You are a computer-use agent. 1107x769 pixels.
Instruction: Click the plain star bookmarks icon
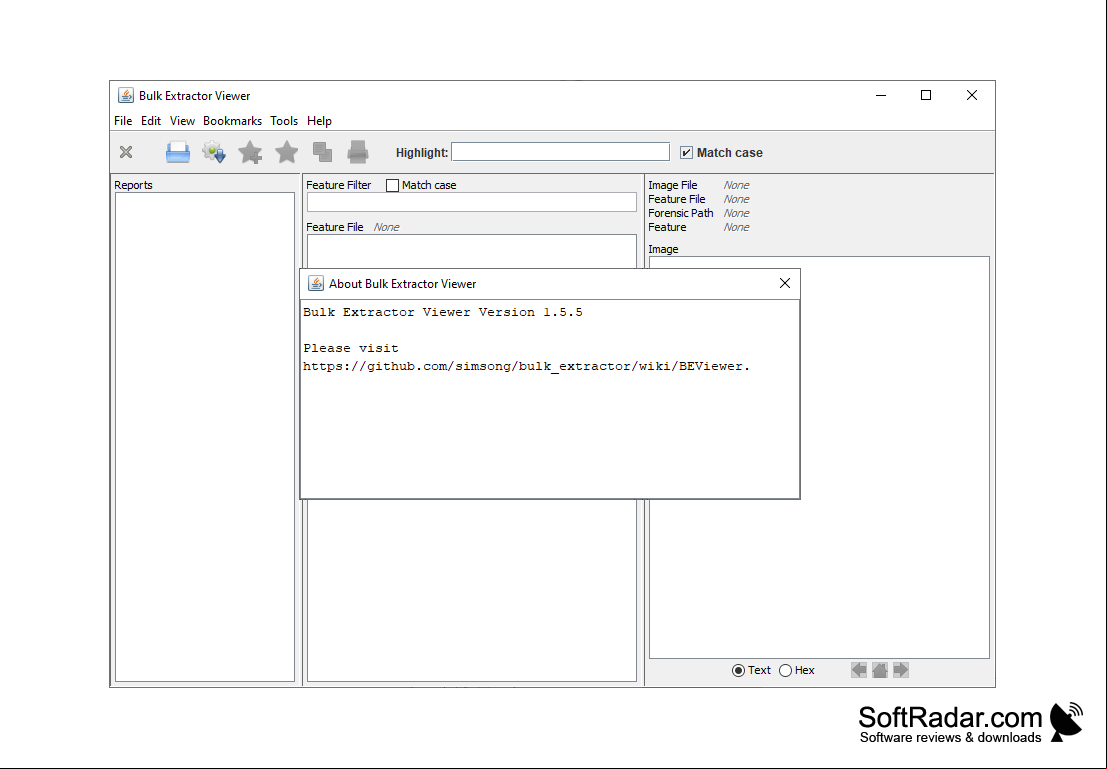pos(287,152)
